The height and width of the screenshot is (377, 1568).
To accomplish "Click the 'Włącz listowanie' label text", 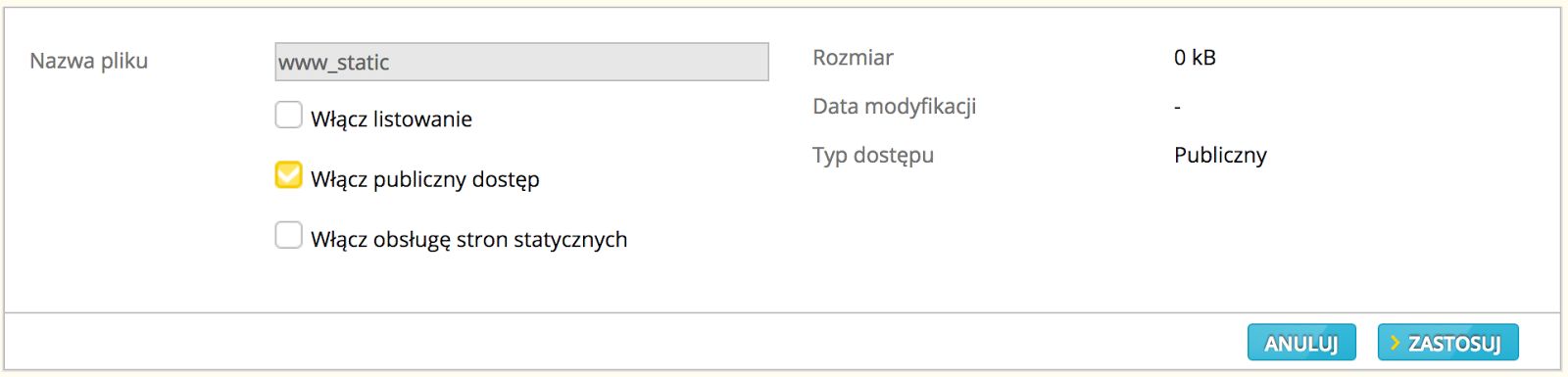I will point(391,119).
